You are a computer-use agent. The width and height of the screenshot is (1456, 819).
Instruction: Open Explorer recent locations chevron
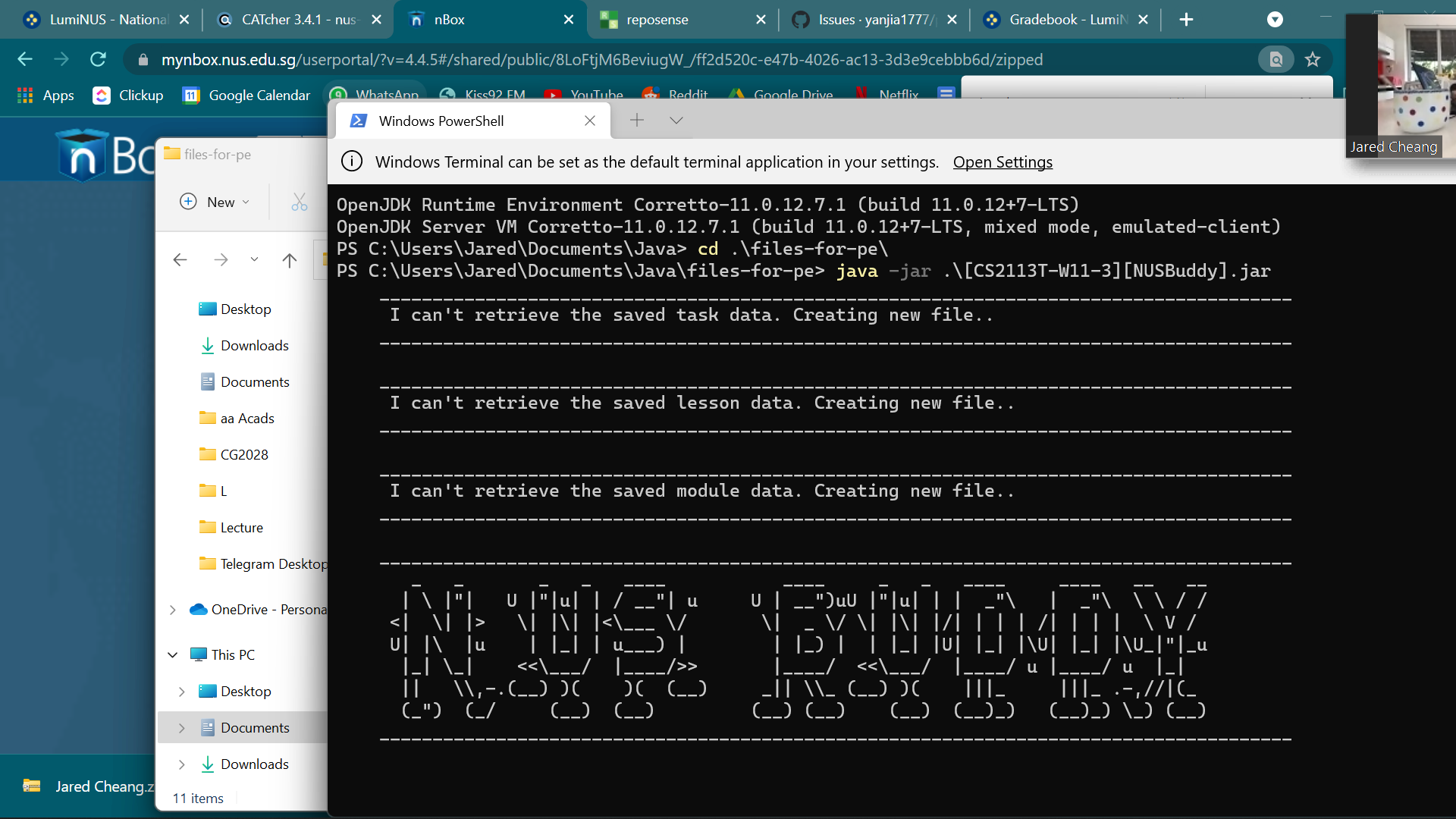coord(254,260)
